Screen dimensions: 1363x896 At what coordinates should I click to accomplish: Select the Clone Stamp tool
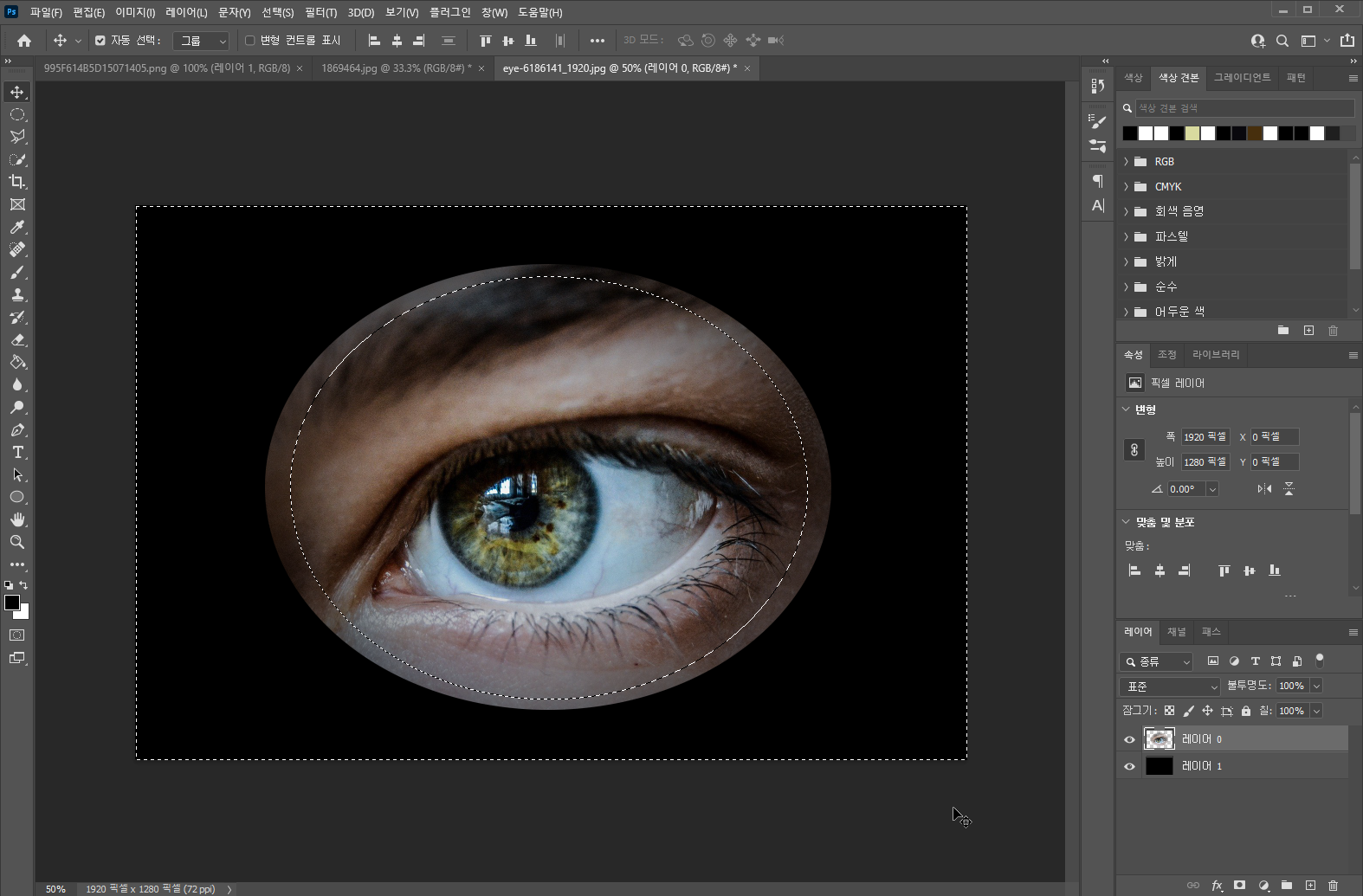(17, 294)
